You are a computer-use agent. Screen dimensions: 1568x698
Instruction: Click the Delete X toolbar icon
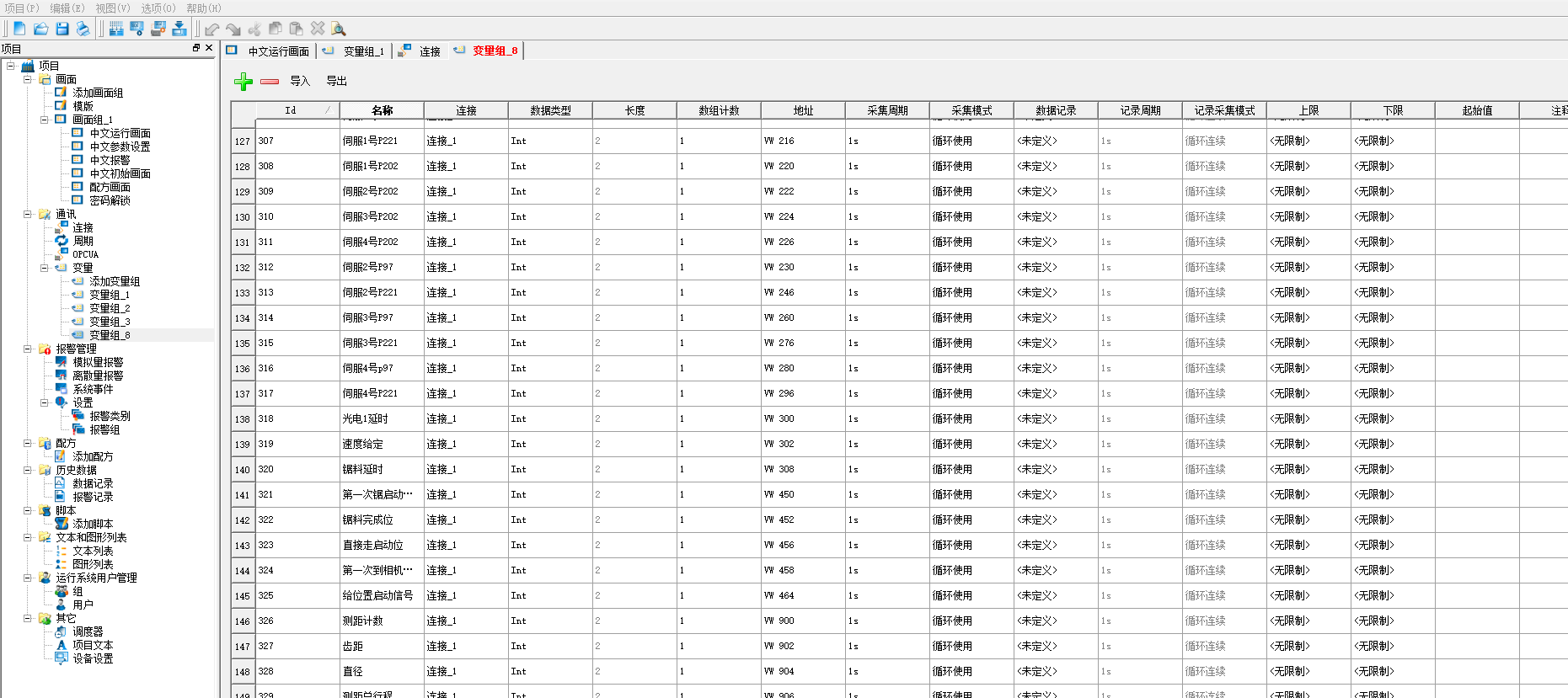(318, 29)
